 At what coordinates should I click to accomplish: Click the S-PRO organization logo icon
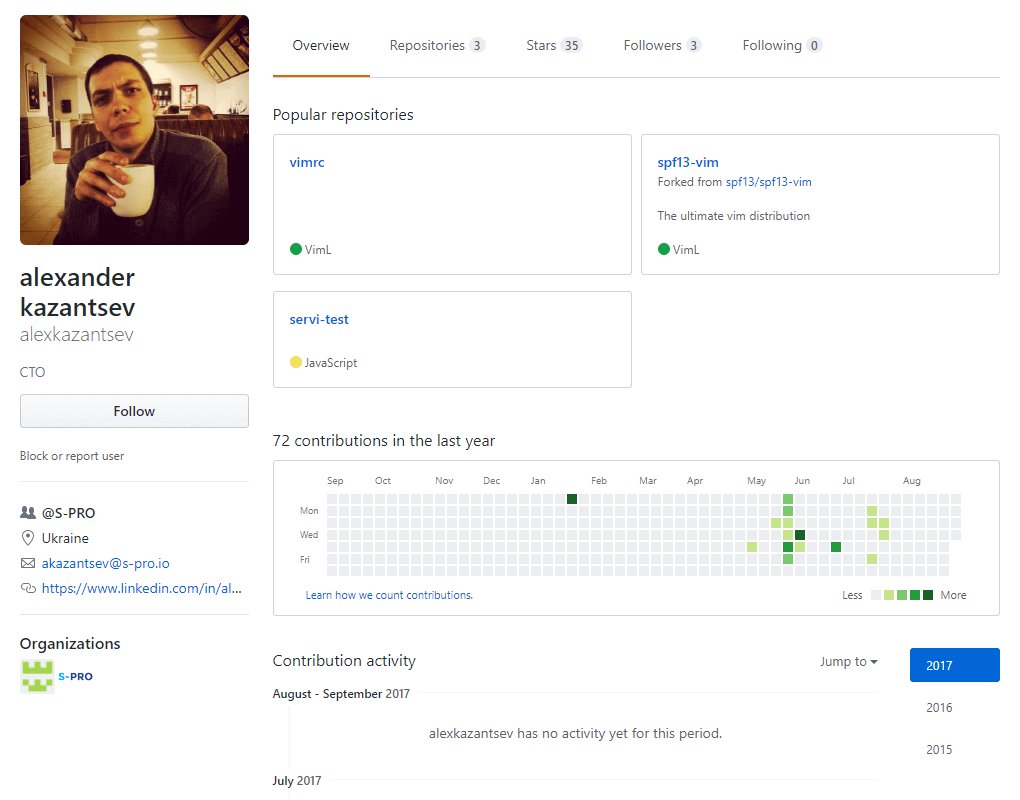(x=37, y=677)
